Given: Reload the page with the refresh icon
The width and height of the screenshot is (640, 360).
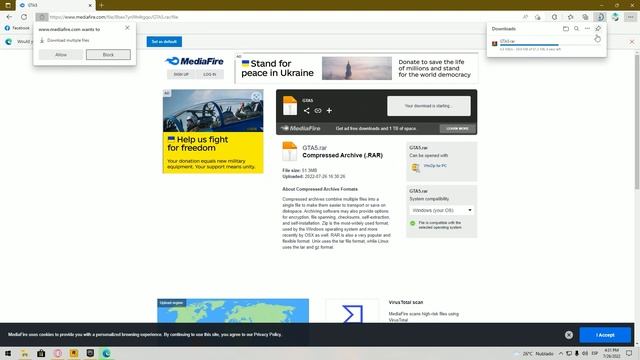Looking at the screenshot, I should tap(24, 17).
